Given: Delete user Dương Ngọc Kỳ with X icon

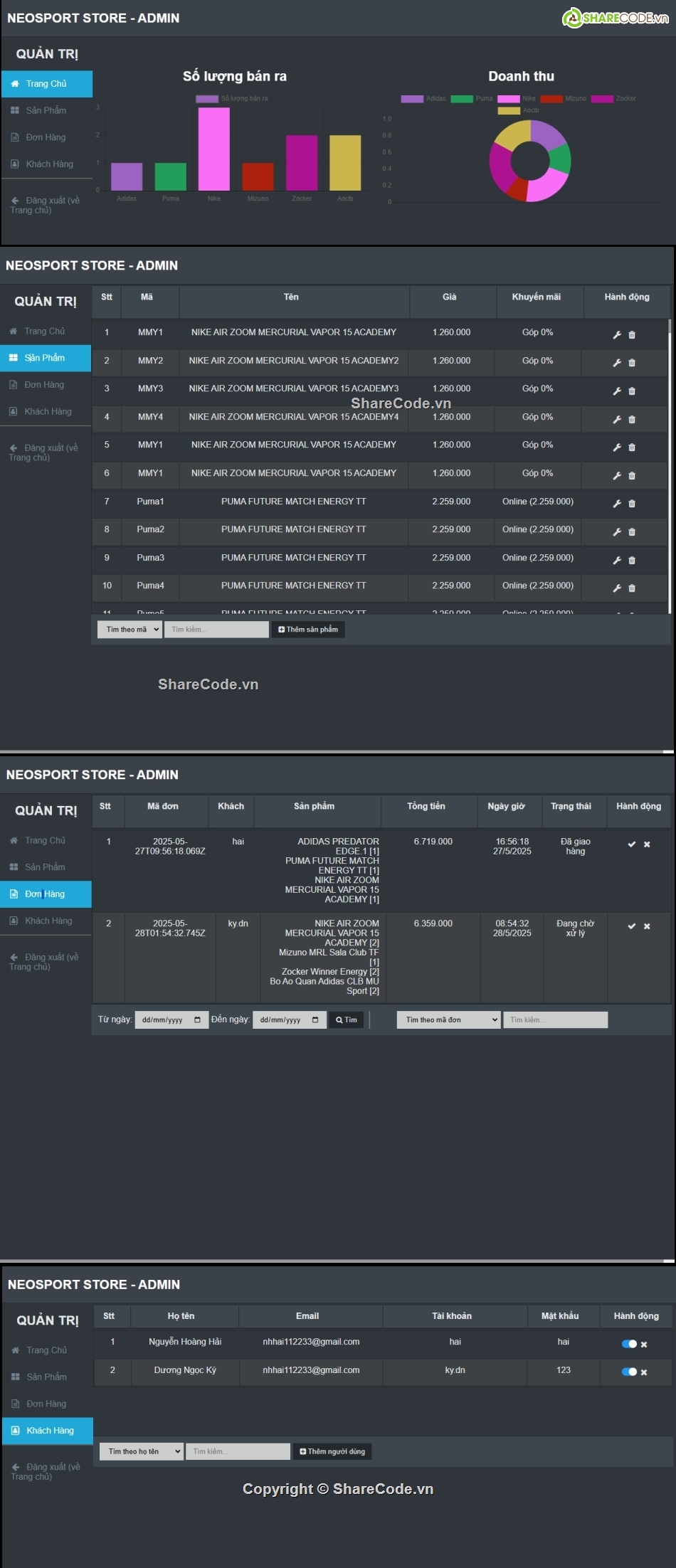Looking at the screenshot, I should (x=644, y=1372).
